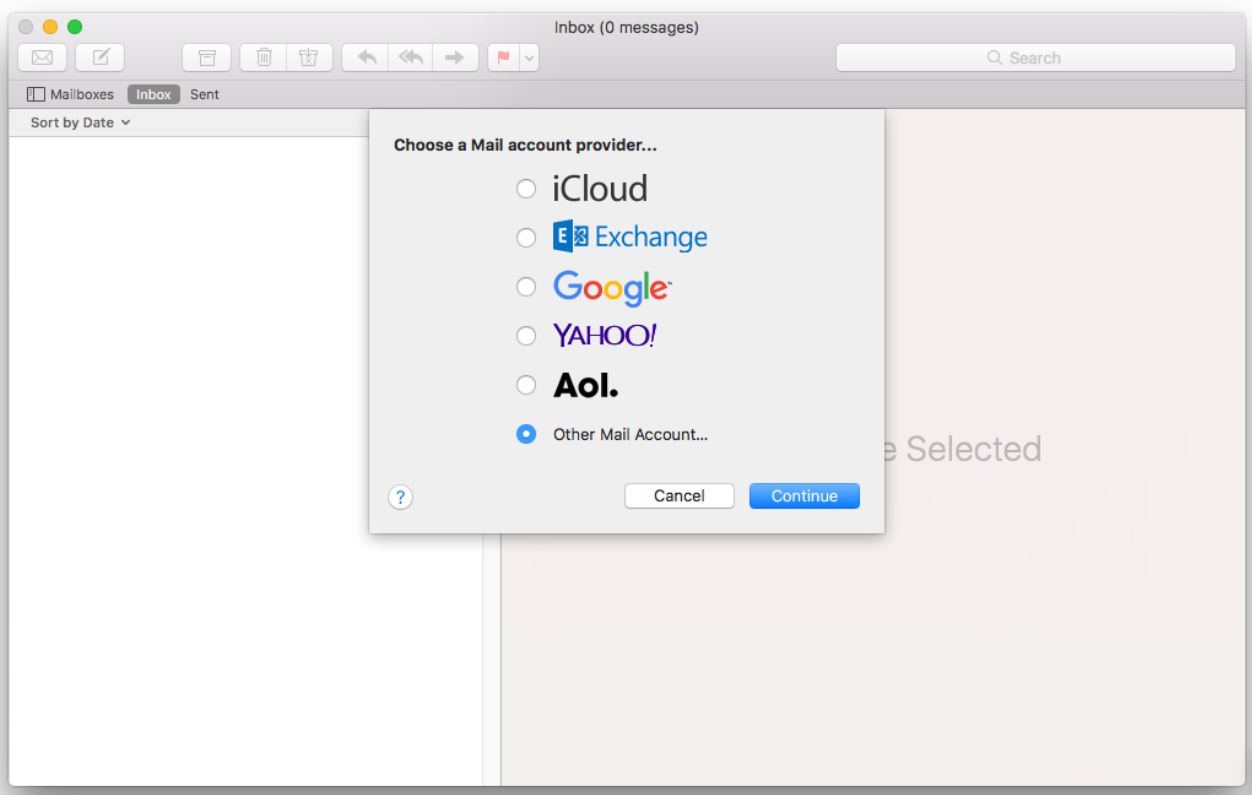The height and width of the screenshot is (795, 1252).
Task: Click the Search field
Action: 1036,58
